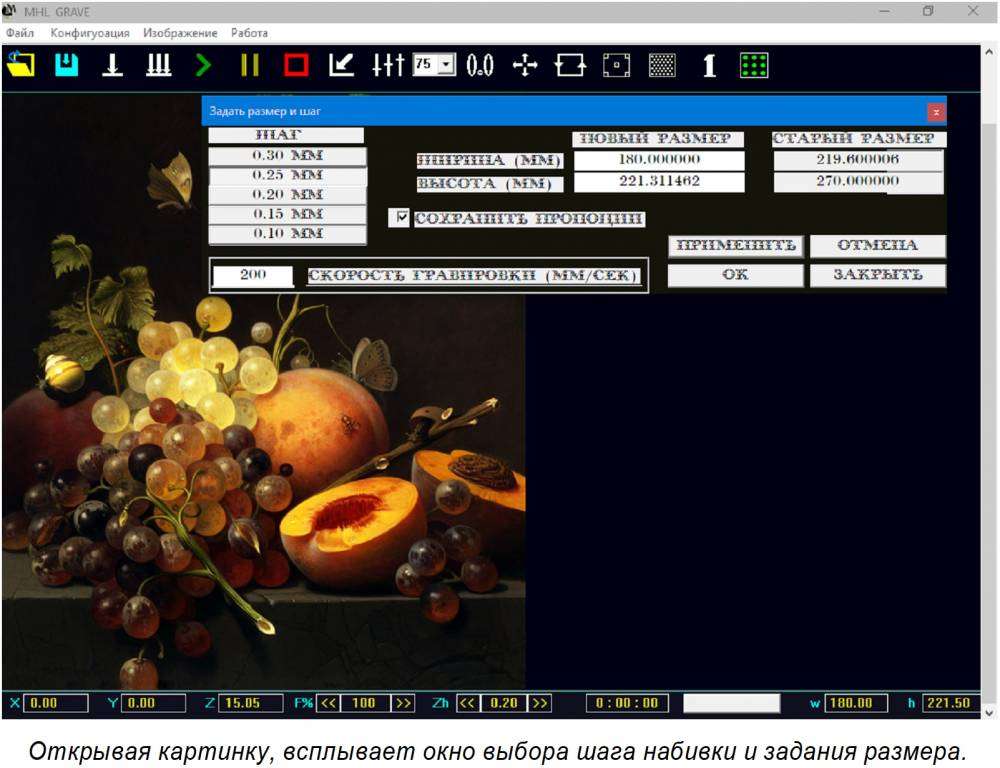Click the yellow pause icon
1000x768 pixels.
pos(249,65)
